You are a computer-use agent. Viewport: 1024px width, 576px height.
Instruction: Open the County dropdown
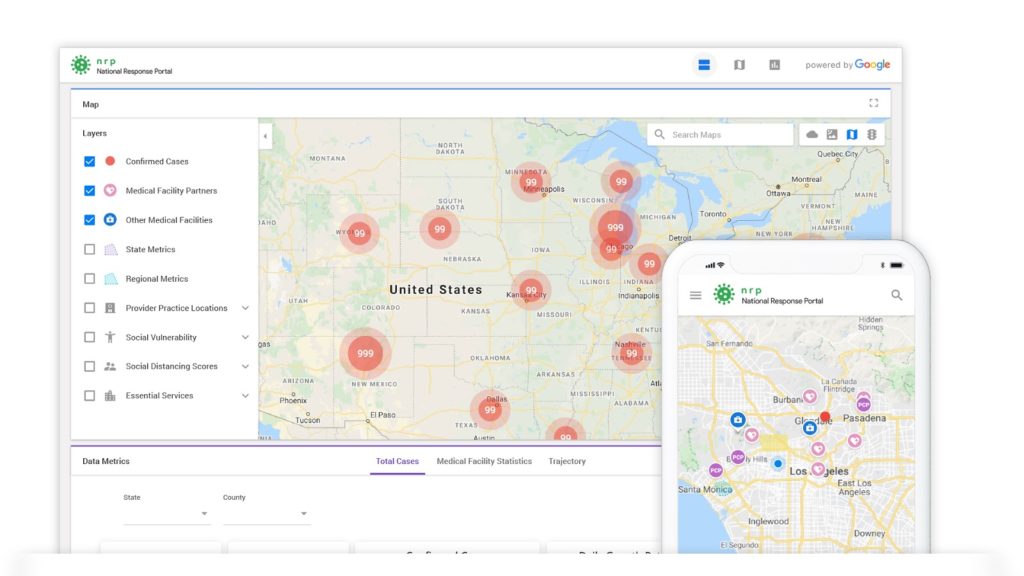pos(266,514)
